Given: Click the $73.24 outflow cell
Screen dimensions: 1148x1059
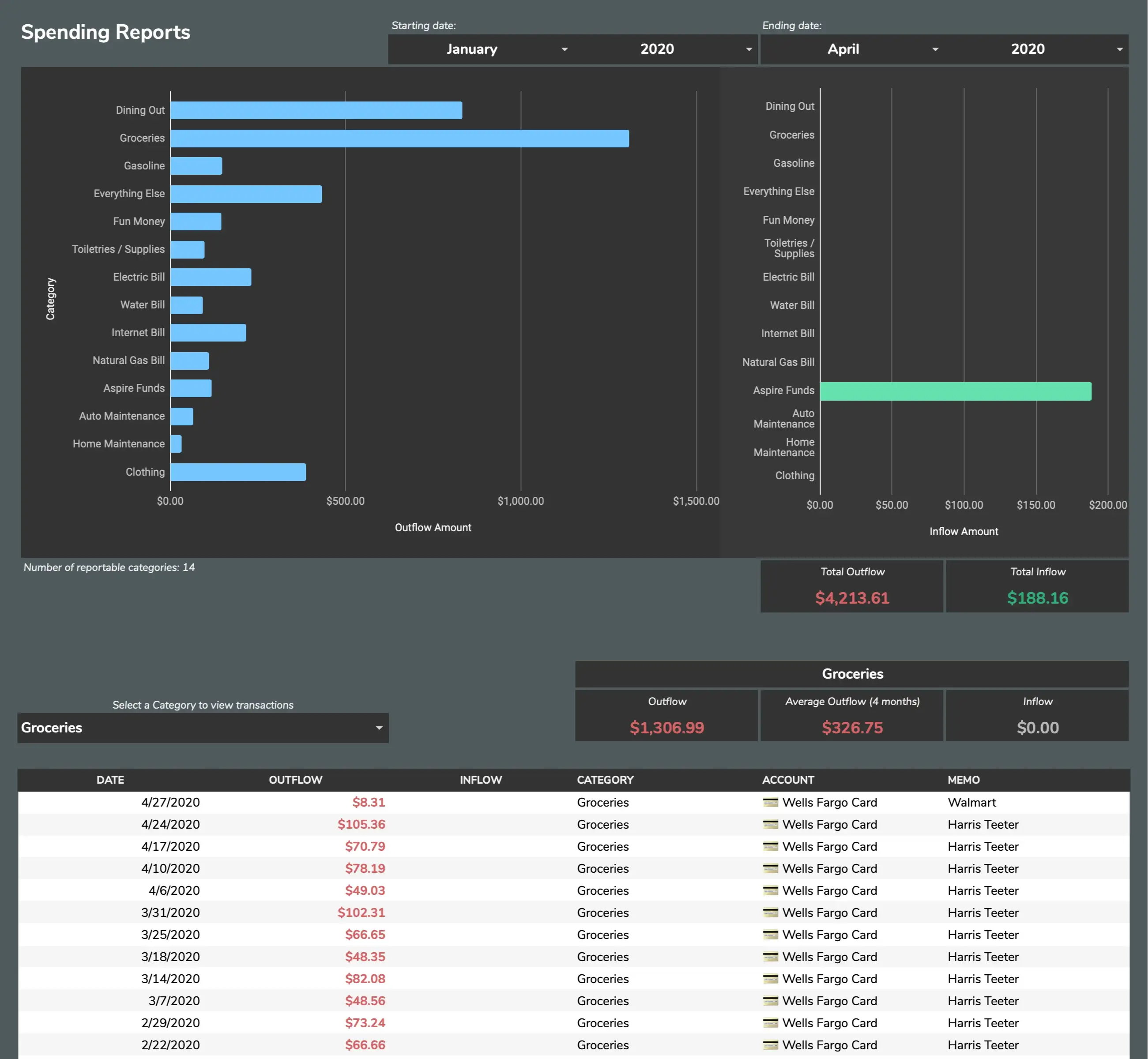Looking at the screenshot, I should click(365, 1023).
